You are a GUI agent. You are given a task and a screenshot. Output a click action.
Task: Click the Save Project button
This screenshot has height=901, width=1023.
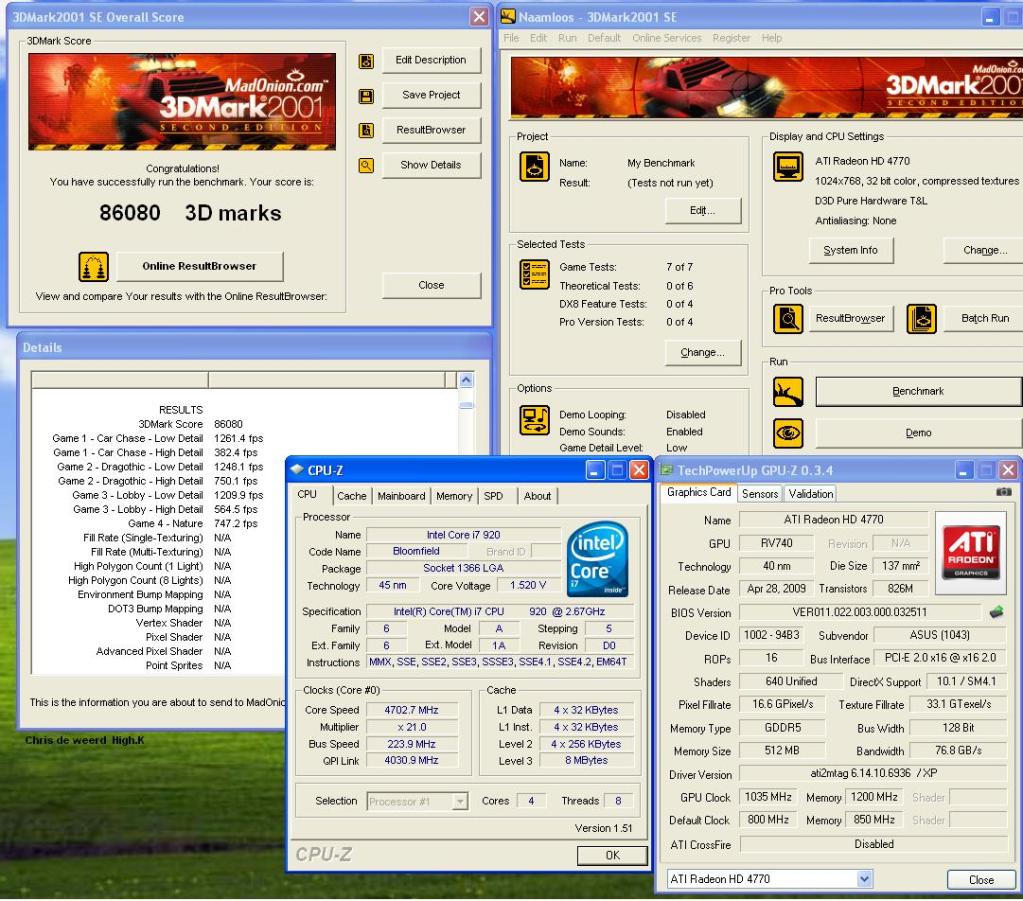431,95
